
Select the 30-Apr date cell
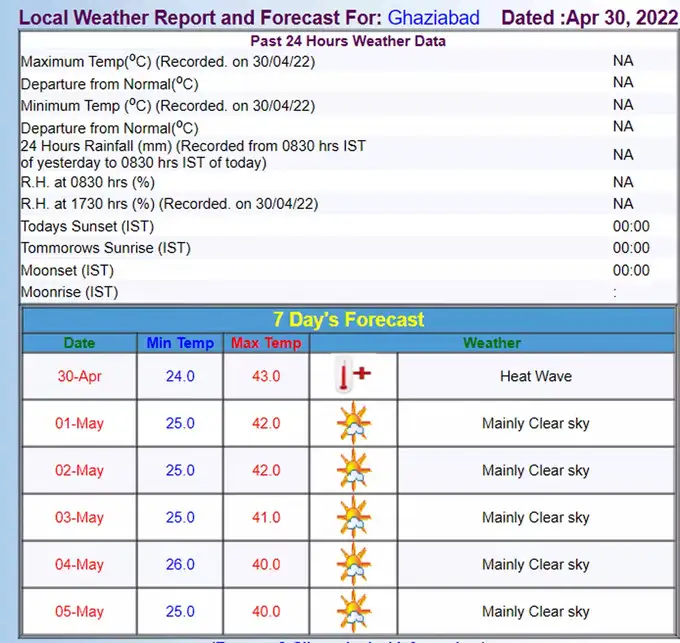79,376
